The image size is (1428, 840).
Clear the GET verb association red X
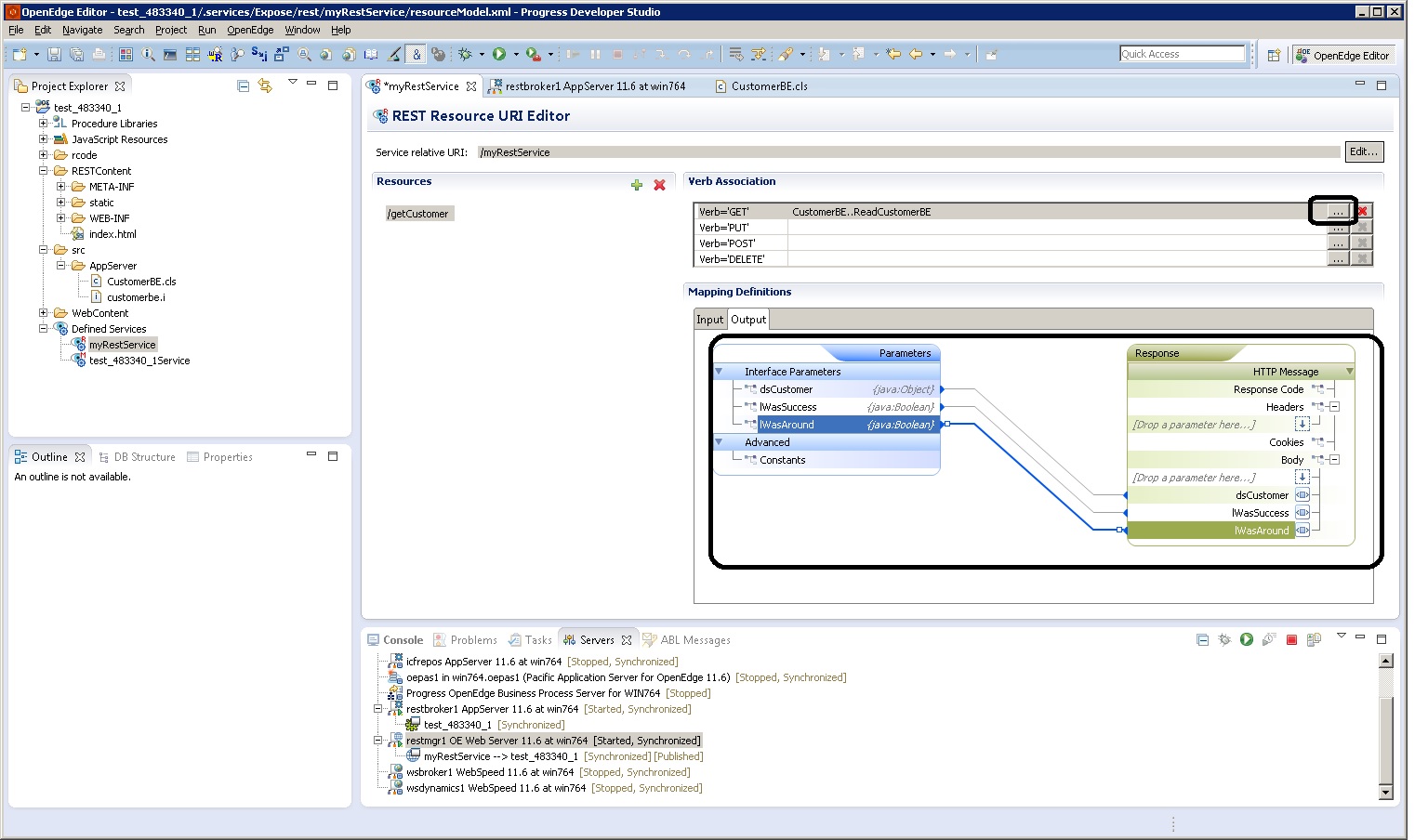(1362, 212)
